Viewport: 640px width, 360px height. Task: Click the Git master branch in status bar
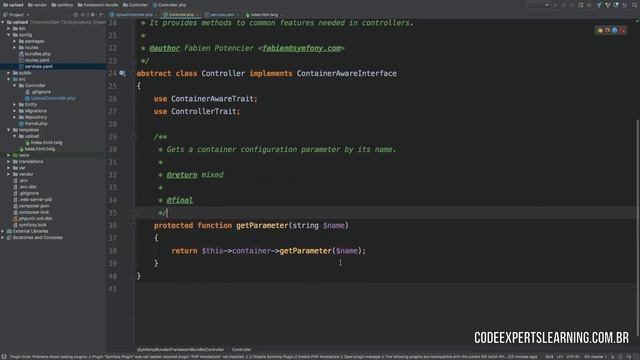[x=594, y=357]
